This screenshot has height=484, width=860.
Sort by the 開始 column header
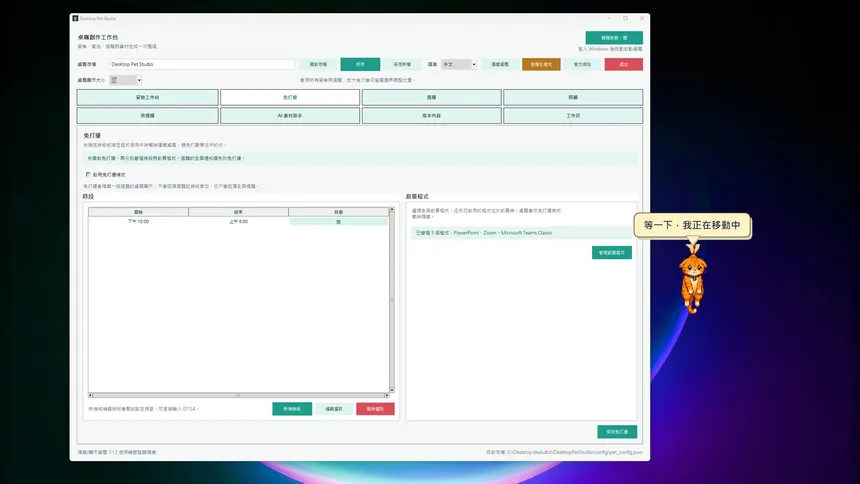[x=138, y=212]
